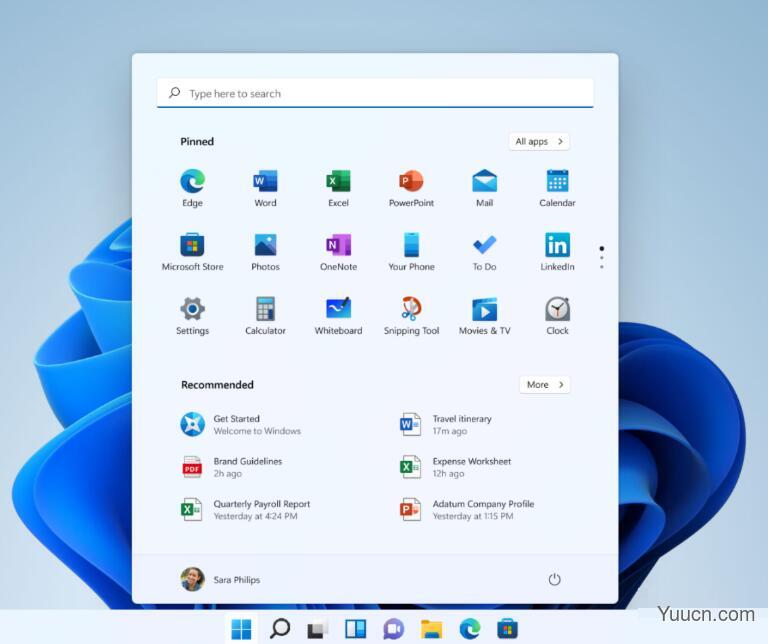Viewport: 768px width, 644px height.
Task: Click the power button icon
Action: coord(554,579)
